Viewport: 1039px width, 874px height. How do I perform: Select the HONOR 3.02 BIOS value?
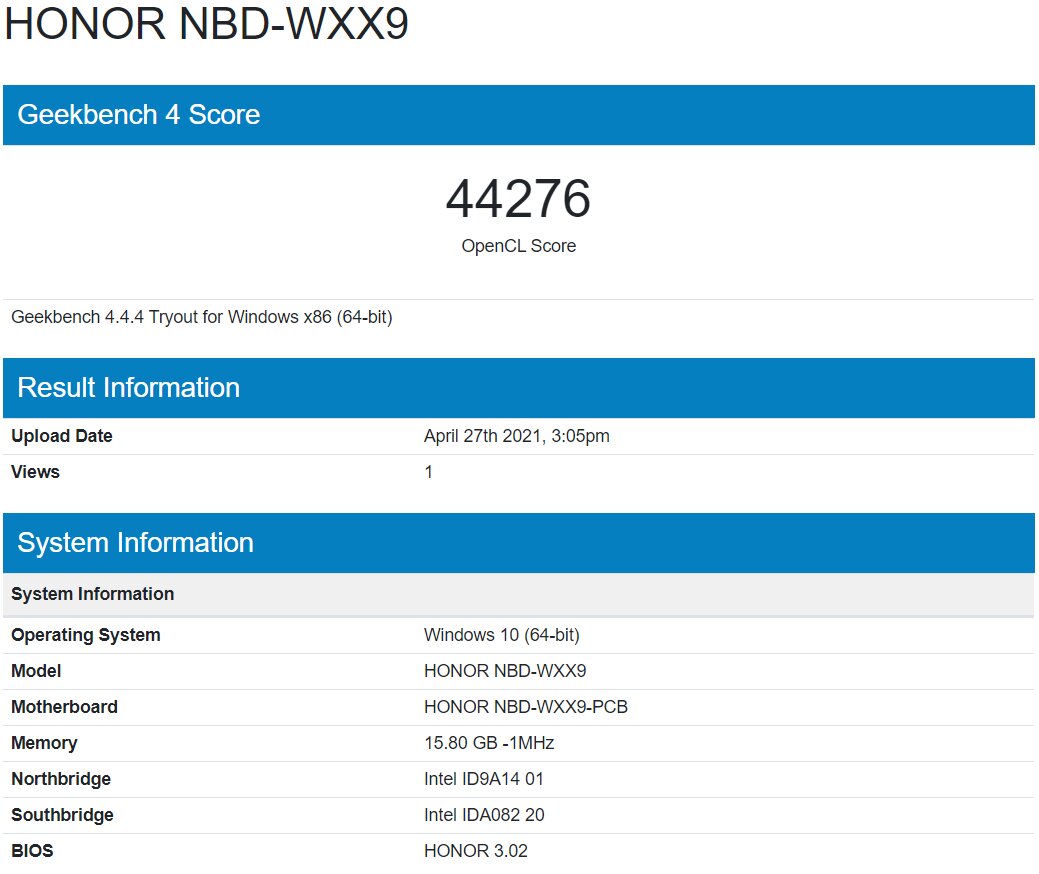(x=476, y=850)
